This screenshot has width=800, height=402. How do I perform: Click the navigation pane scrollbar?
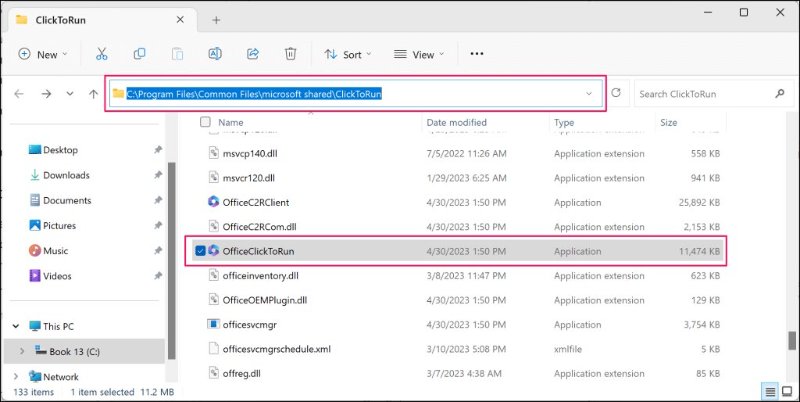172,261
